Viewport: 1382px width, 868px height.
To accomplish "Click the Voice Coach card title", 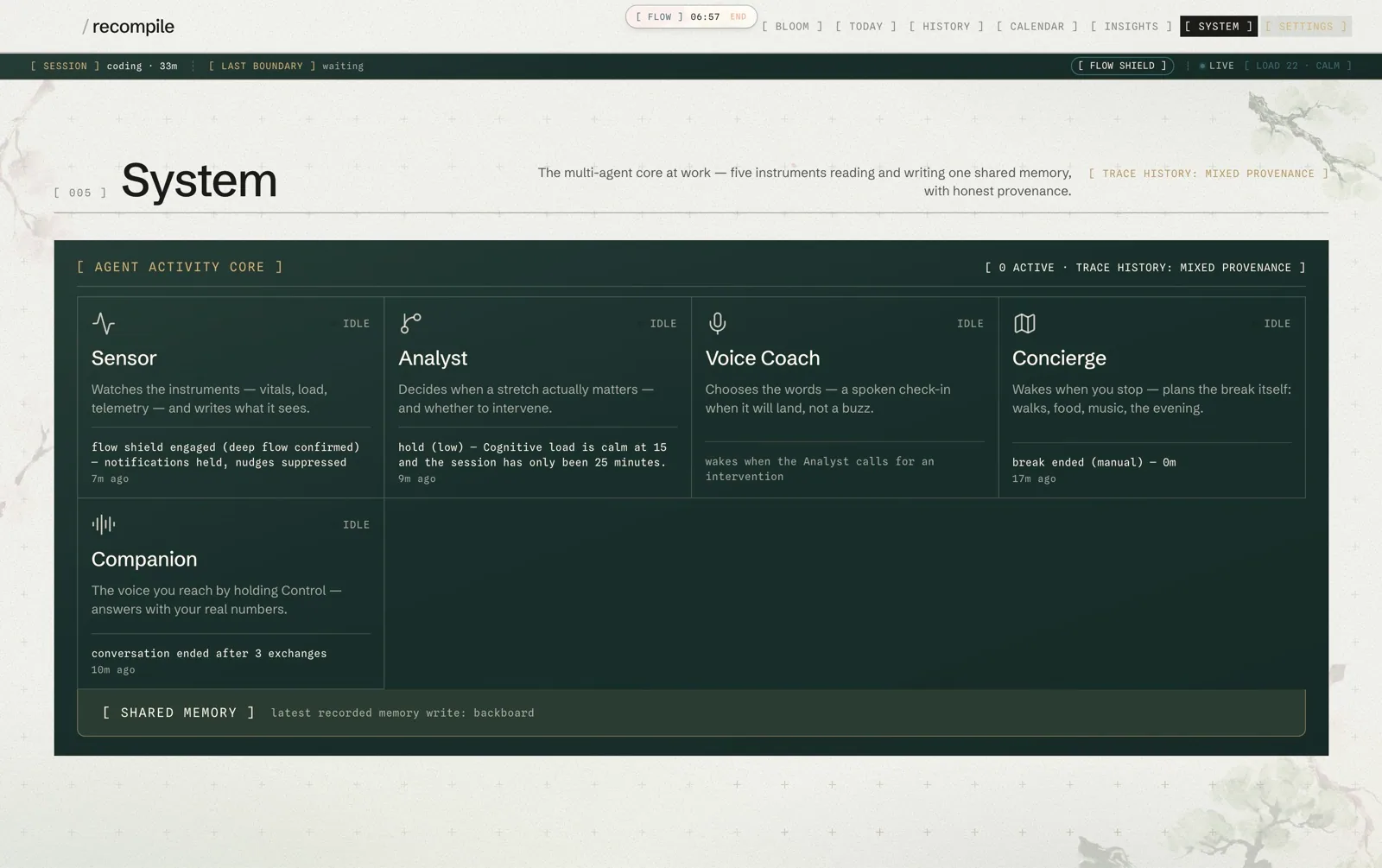I will 763,358.
